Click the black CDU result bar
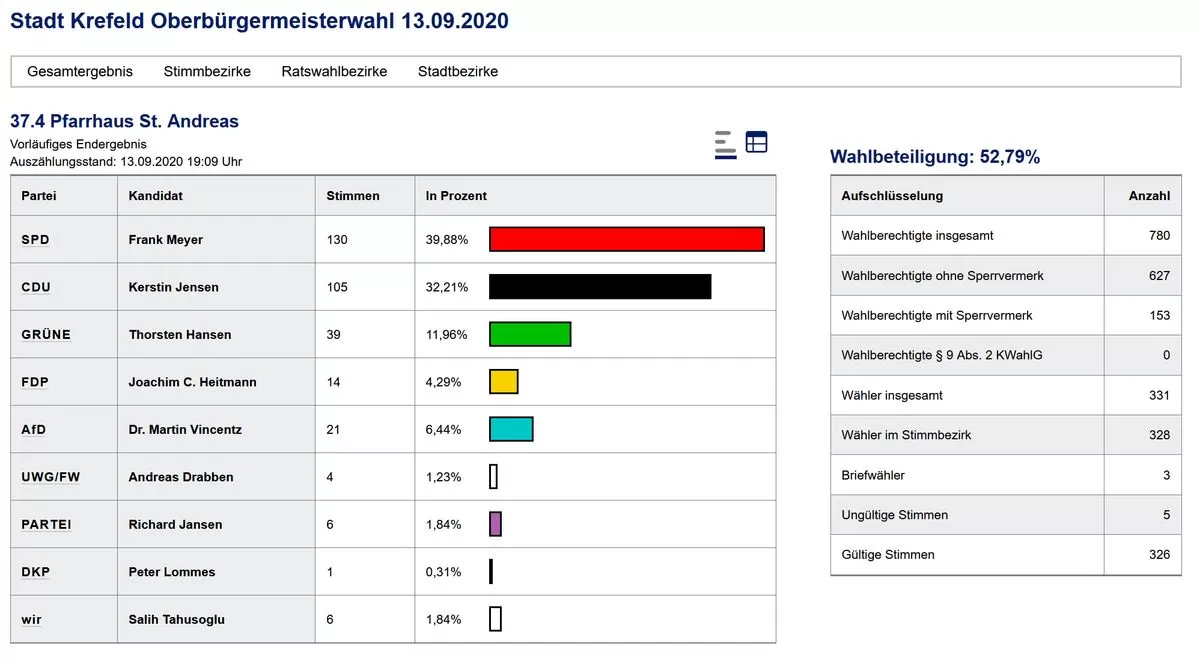 click(600, 287)
